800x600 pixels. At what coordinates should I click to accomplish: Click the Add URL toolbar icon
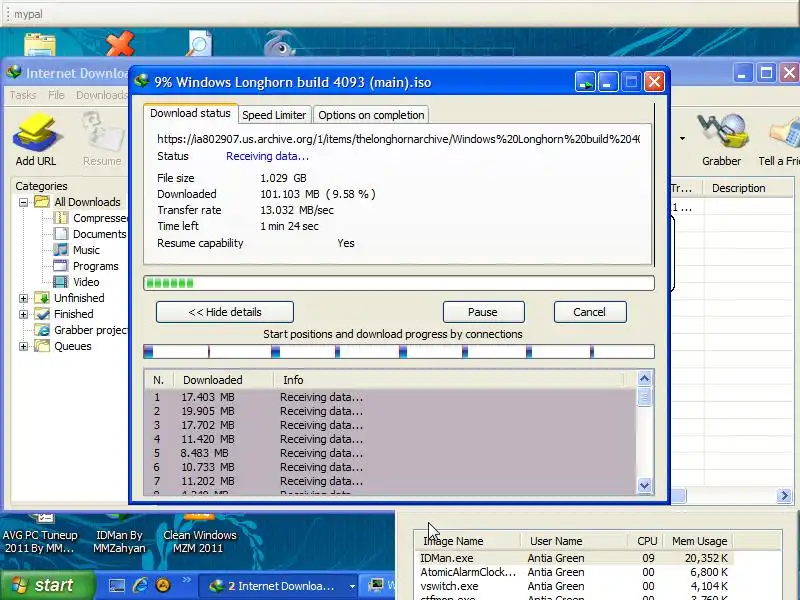tap(36, 140)
